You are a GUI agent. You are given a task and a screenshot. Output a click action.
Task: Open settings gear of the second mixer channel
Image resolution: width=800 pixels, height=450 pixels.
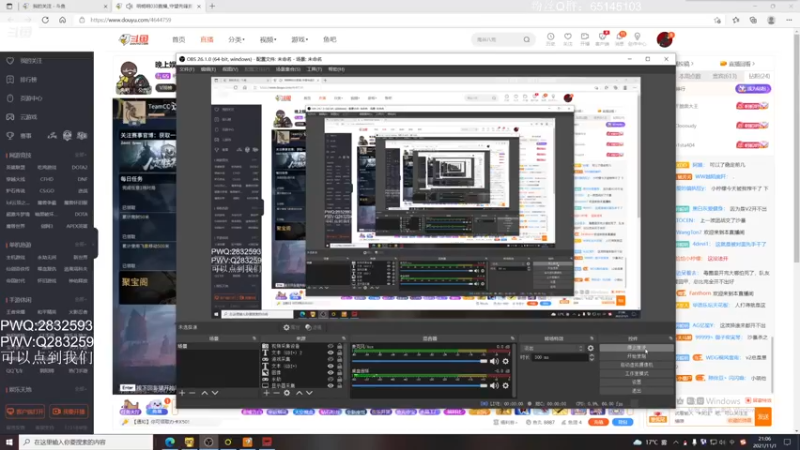506,386
